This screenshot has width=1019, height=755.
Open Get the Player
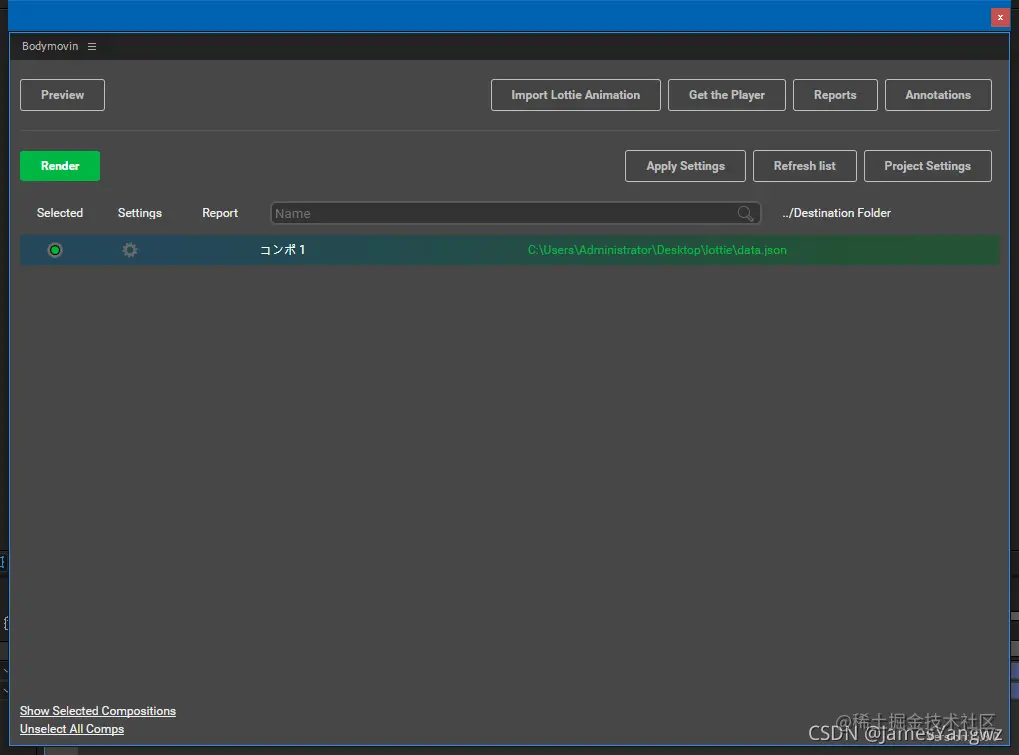727,95
